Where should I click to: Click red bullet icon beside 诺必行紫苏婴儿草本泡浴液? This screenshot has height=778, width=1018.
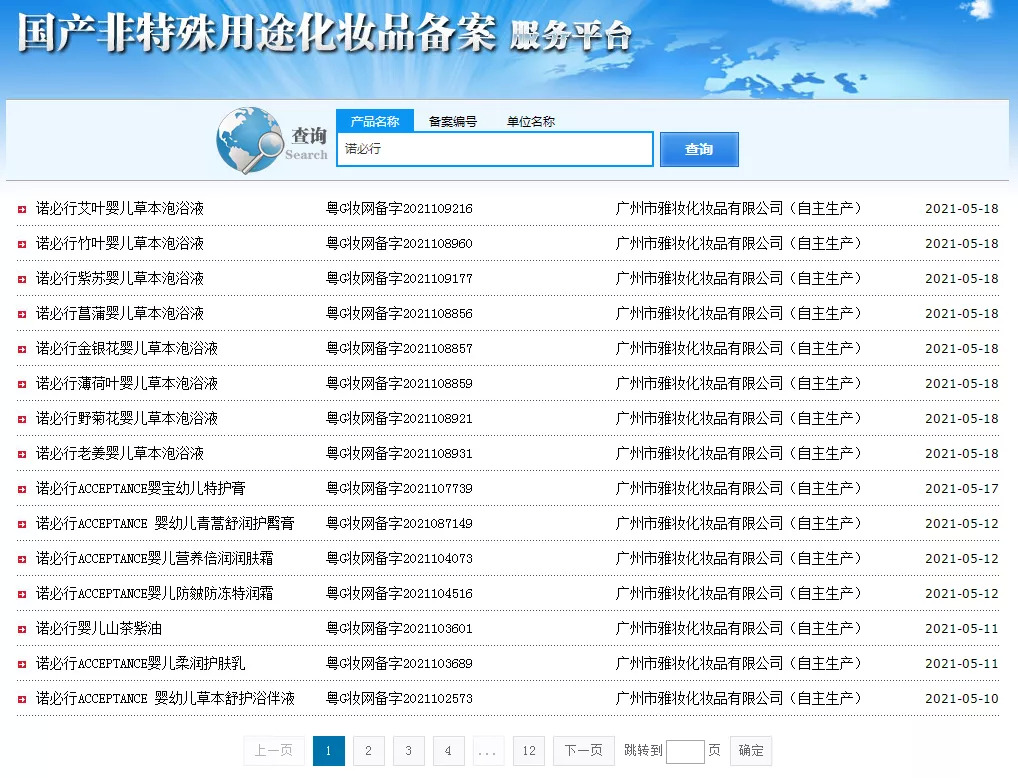(x=22, y=279)
